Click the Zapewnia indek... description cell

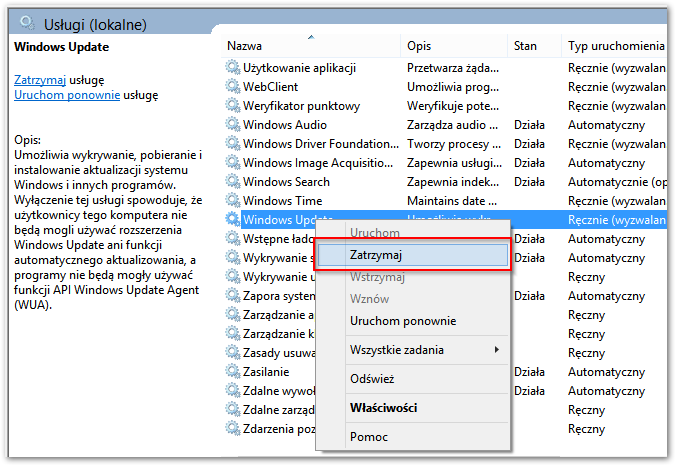point(453,181)
